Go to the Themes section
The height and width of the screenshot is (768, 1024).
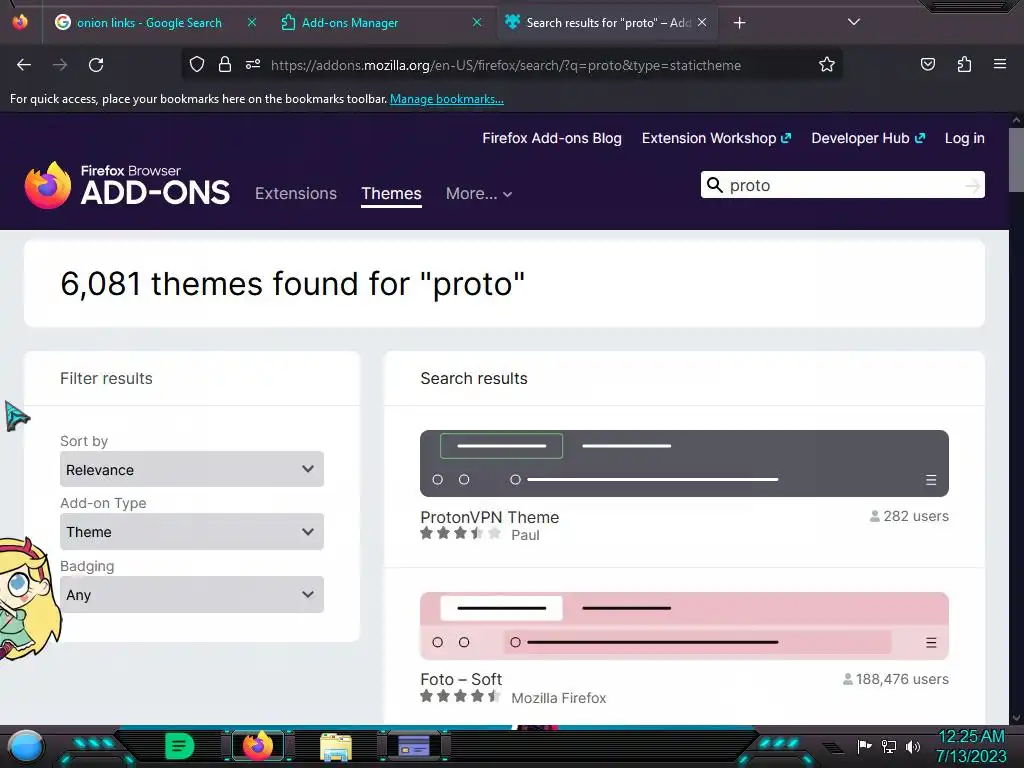click(x=391, y=193)
